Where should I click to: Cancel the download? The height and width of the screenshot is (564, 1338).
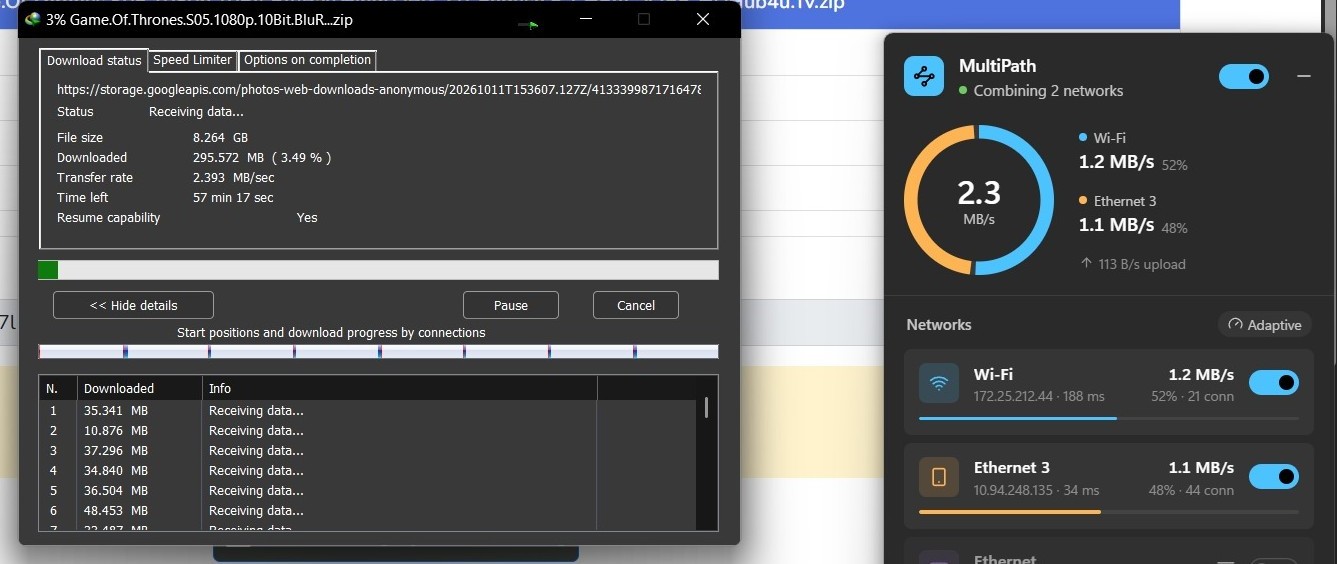636,305
